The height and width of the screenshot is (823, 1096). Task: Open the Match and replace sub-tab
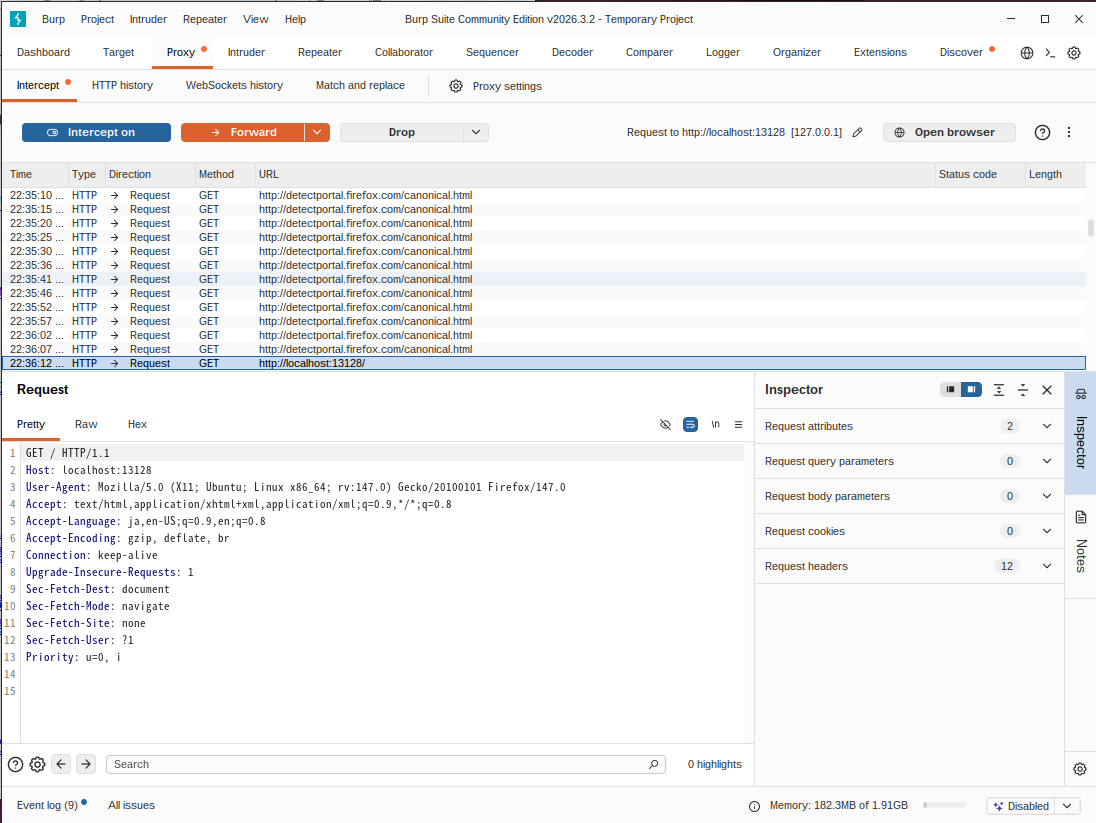click(360, 85)
